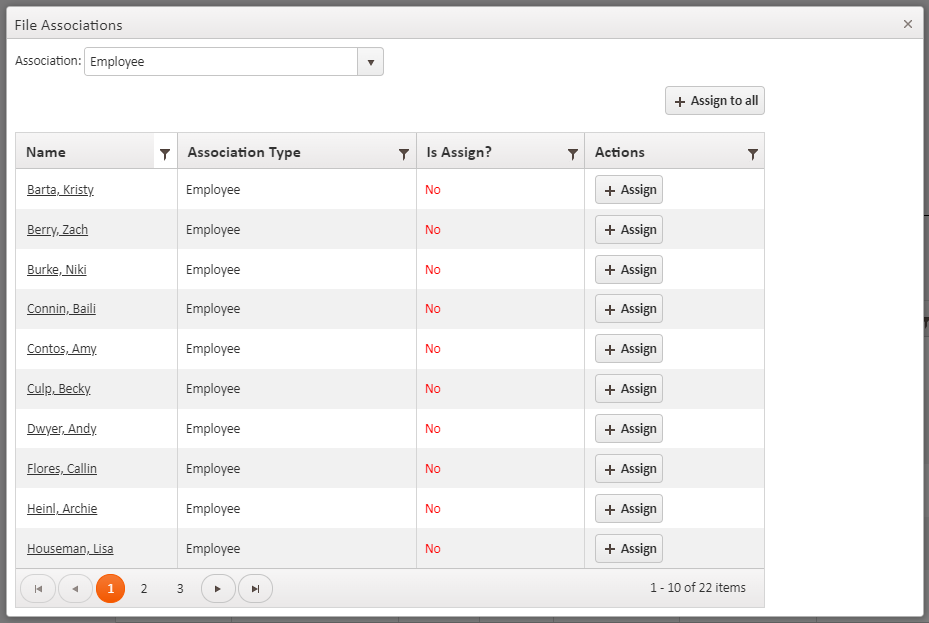Screen dimensions: 929x623
Task: Go to the previous page arrow
Action: click(x=75, y=589)
